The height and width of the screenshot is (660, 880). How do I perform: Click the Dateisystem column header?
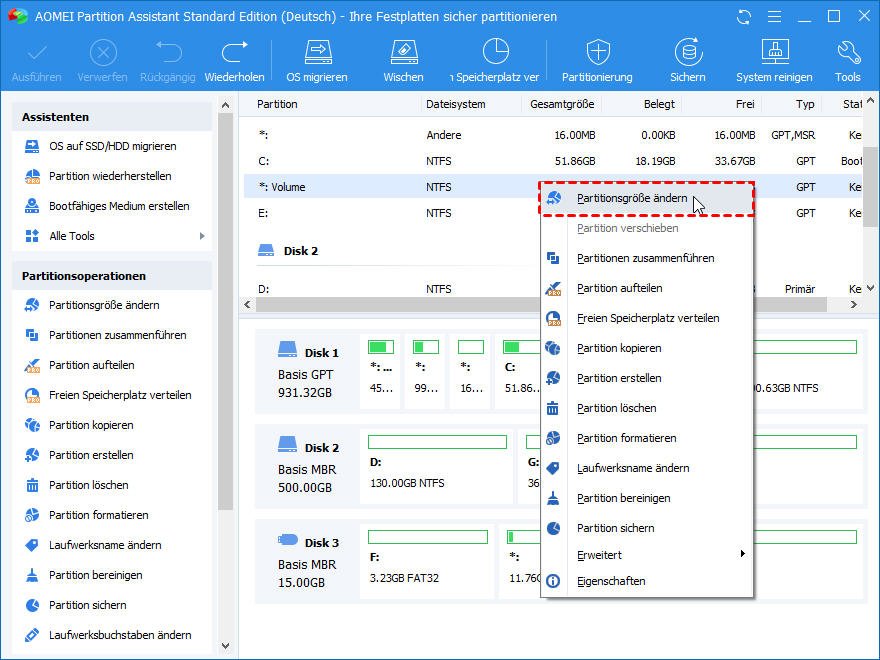coord(456,104)
